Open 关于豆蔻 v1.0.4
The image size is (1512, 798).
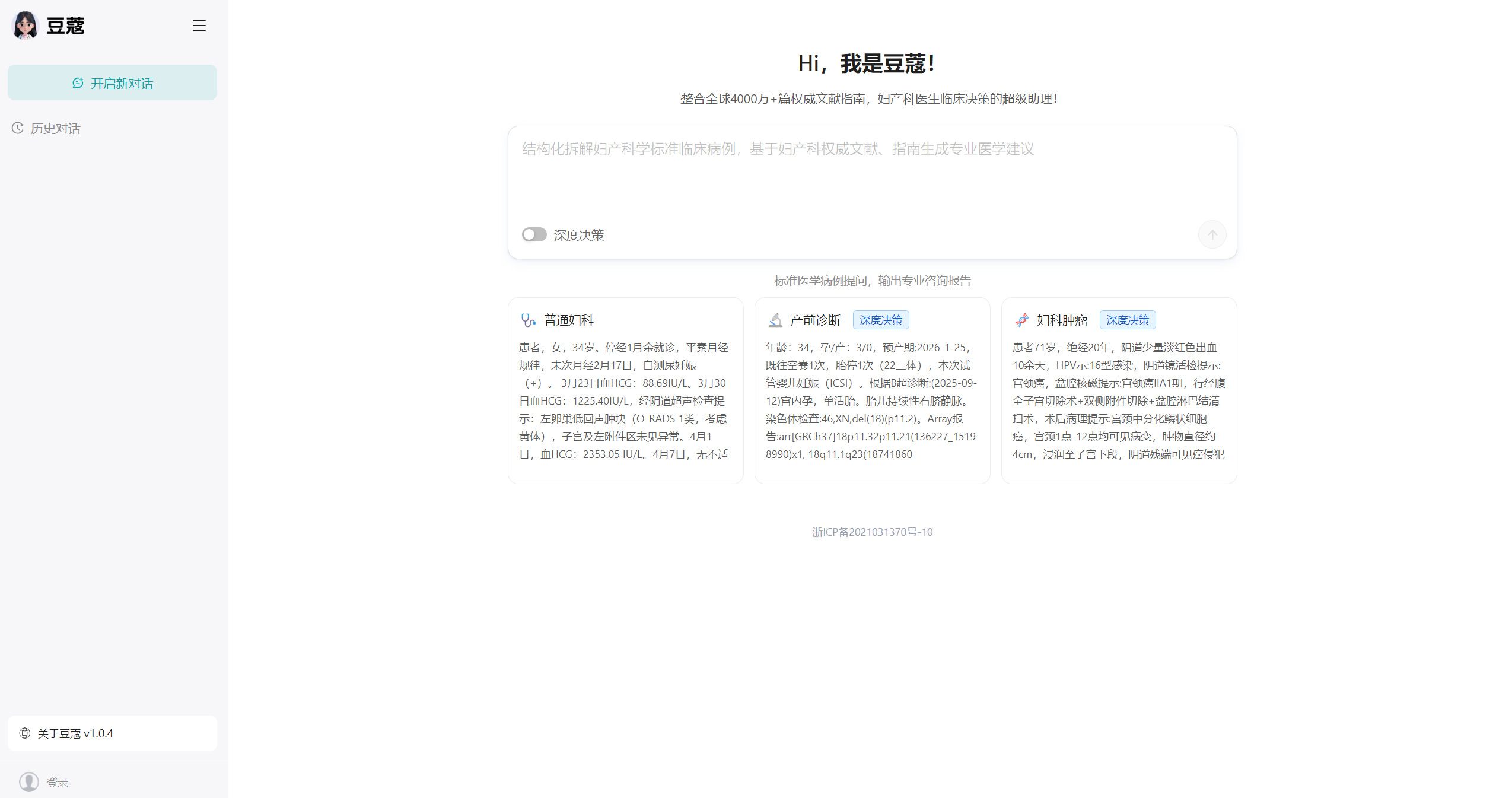pos(75,733)
